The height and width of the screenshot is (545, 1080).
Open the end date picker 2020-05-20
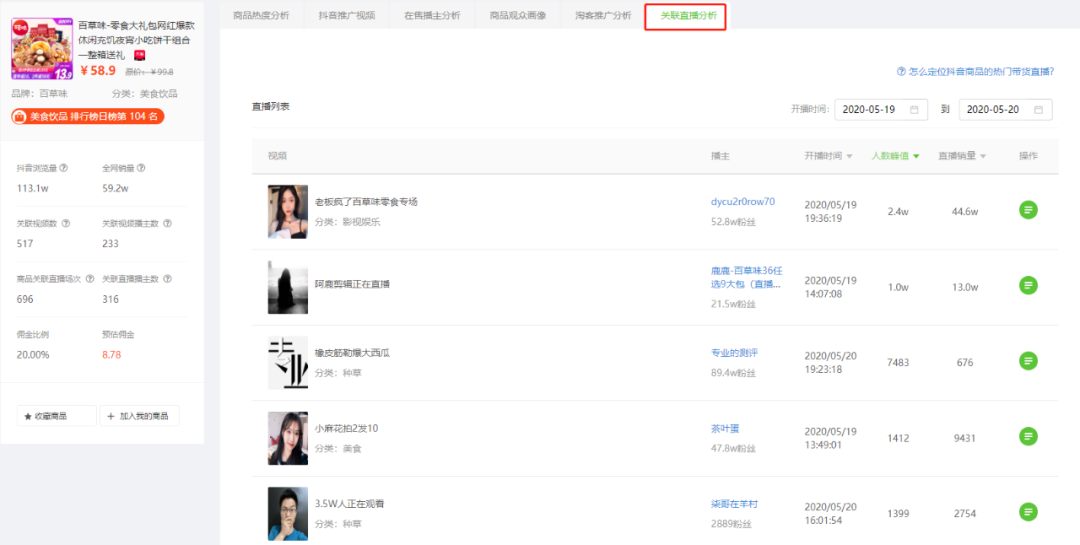(x=1005, y=110)
